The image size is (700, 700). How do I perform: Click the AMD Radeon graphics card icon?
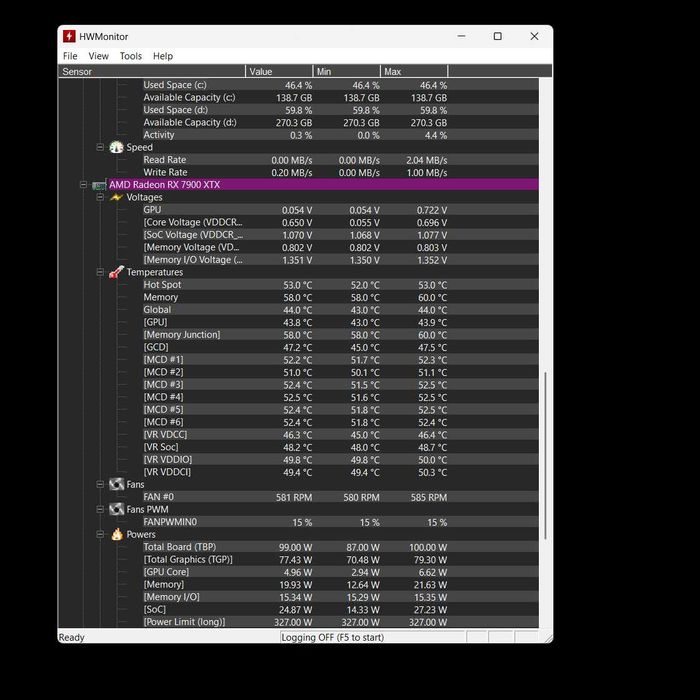pos(99,185)
